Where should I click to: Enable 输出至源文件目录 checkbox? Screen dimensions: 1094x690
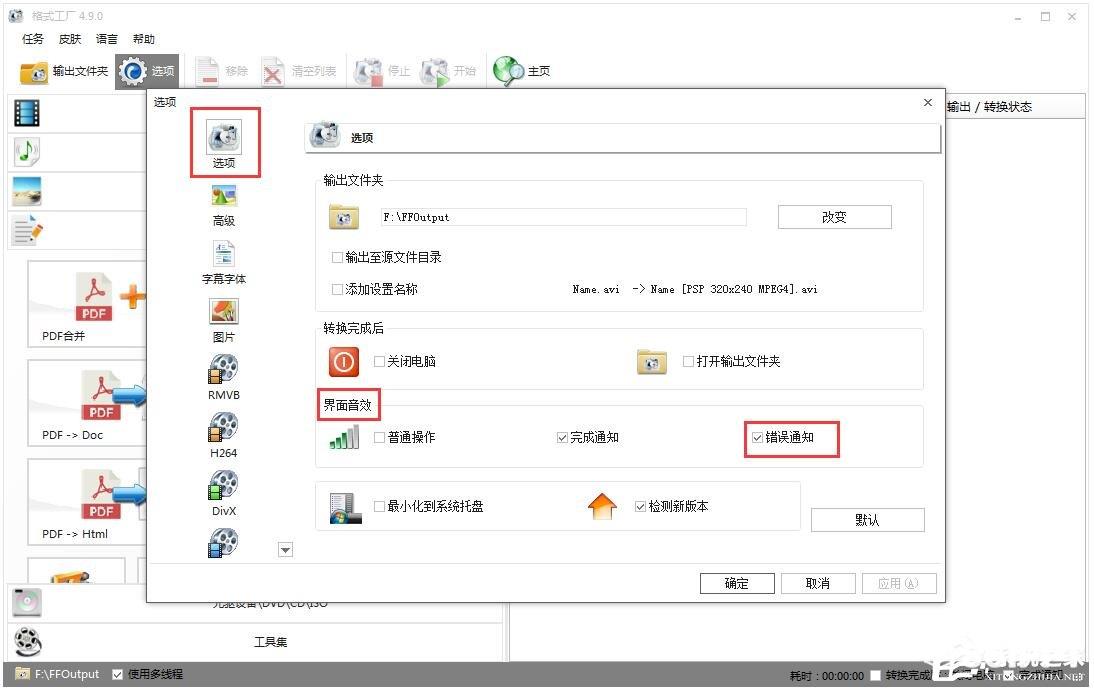(x=337, y=257)
